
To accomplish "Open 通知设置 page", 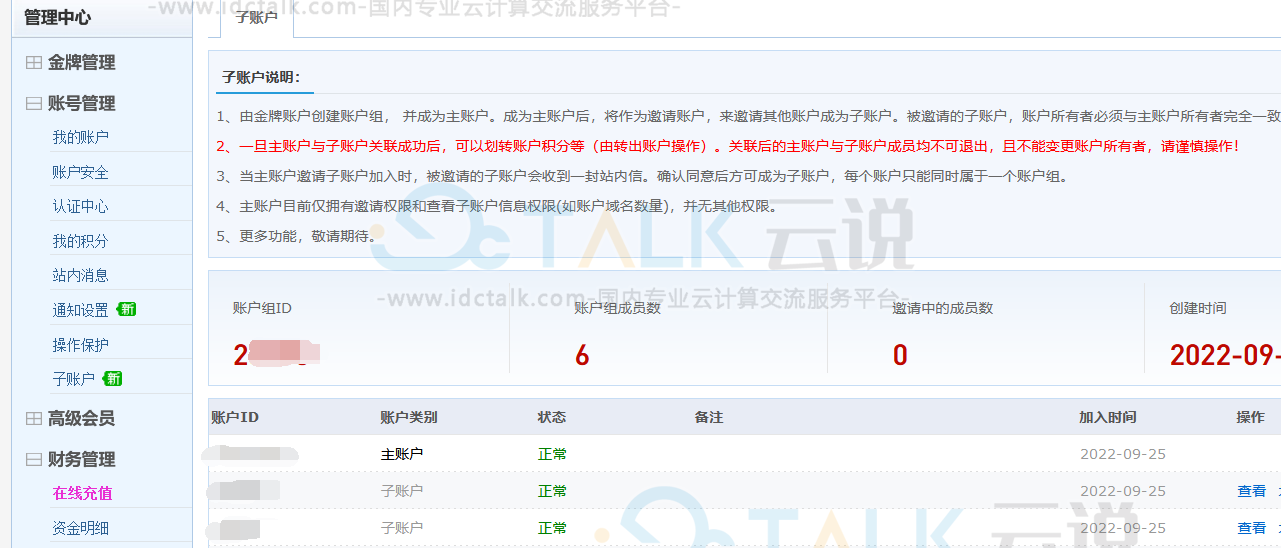I will point(80,310).
